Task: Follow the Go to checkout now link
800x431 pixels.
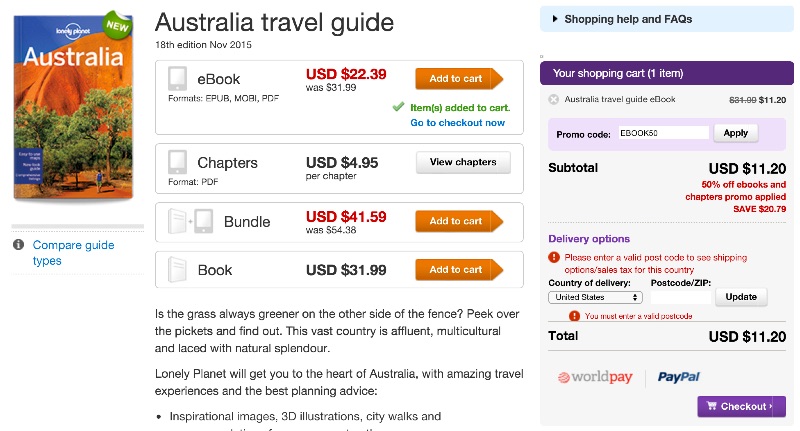Action: (x=458, y=123)
